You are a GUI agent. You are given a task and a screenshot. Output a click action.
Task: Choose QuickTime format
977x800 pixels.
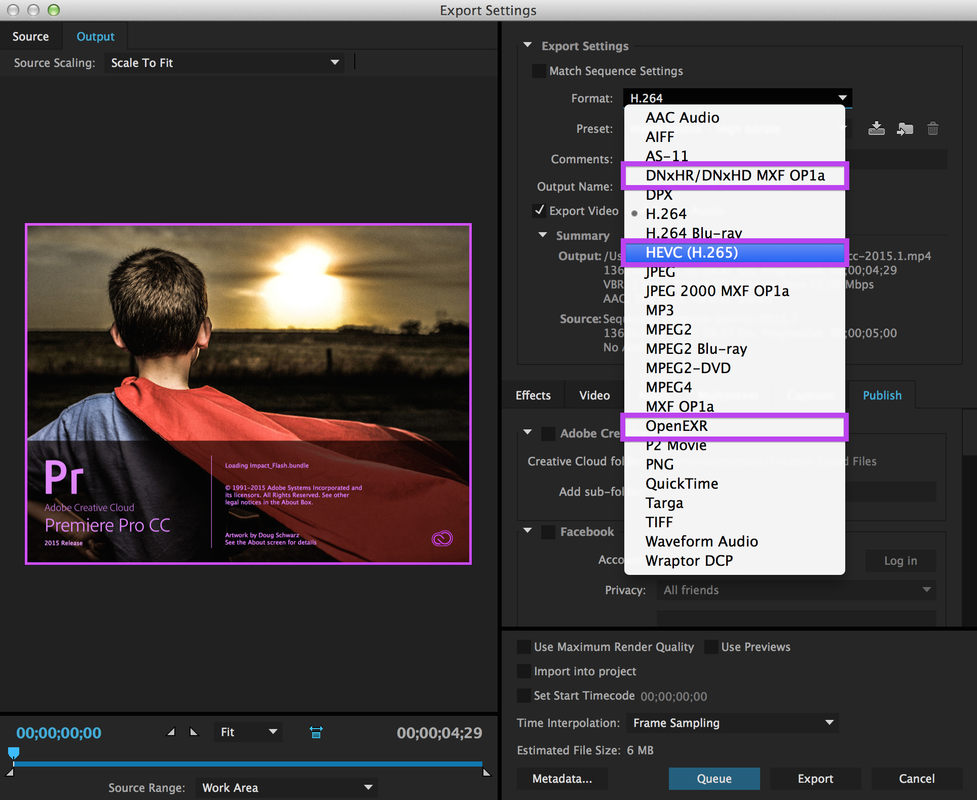pos(735,483)
